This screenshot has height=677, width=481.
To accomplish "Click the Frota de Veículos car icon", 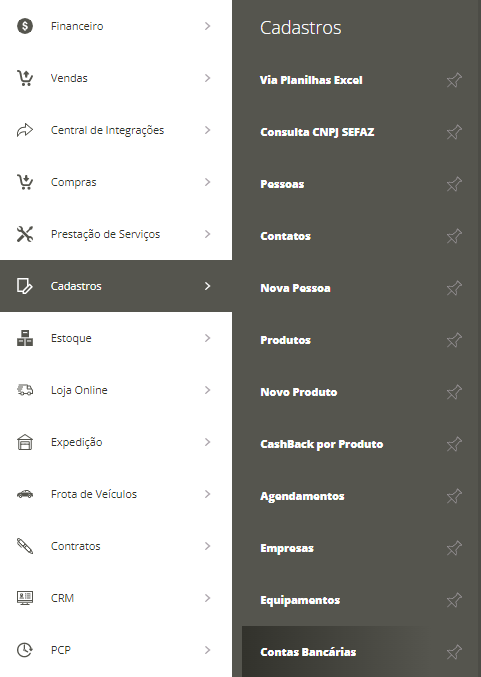I will [x=25, y=494].
